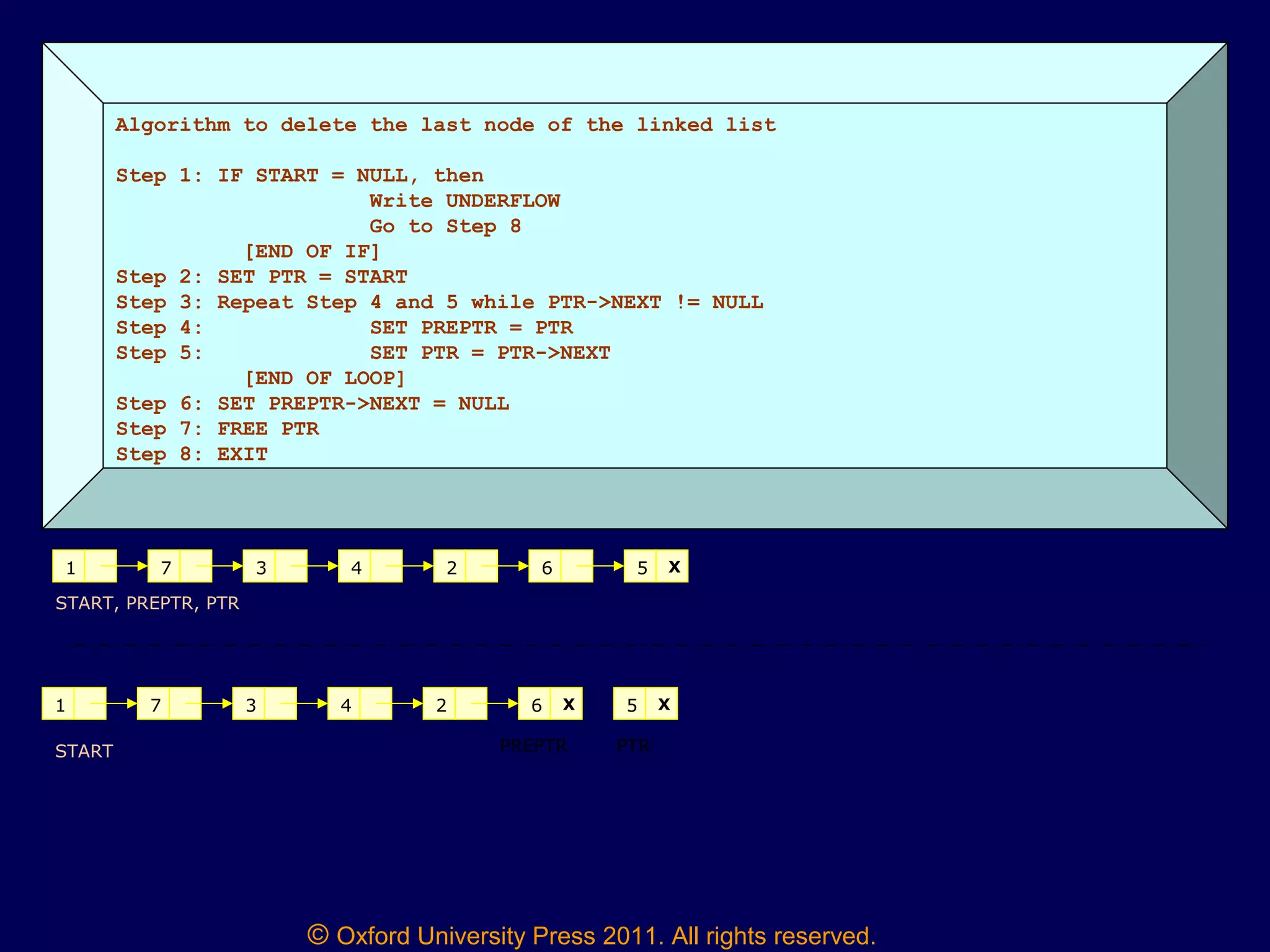Click the Step 3 Repeat while line
Screen dimensions: 1270x952
[439, 302]
